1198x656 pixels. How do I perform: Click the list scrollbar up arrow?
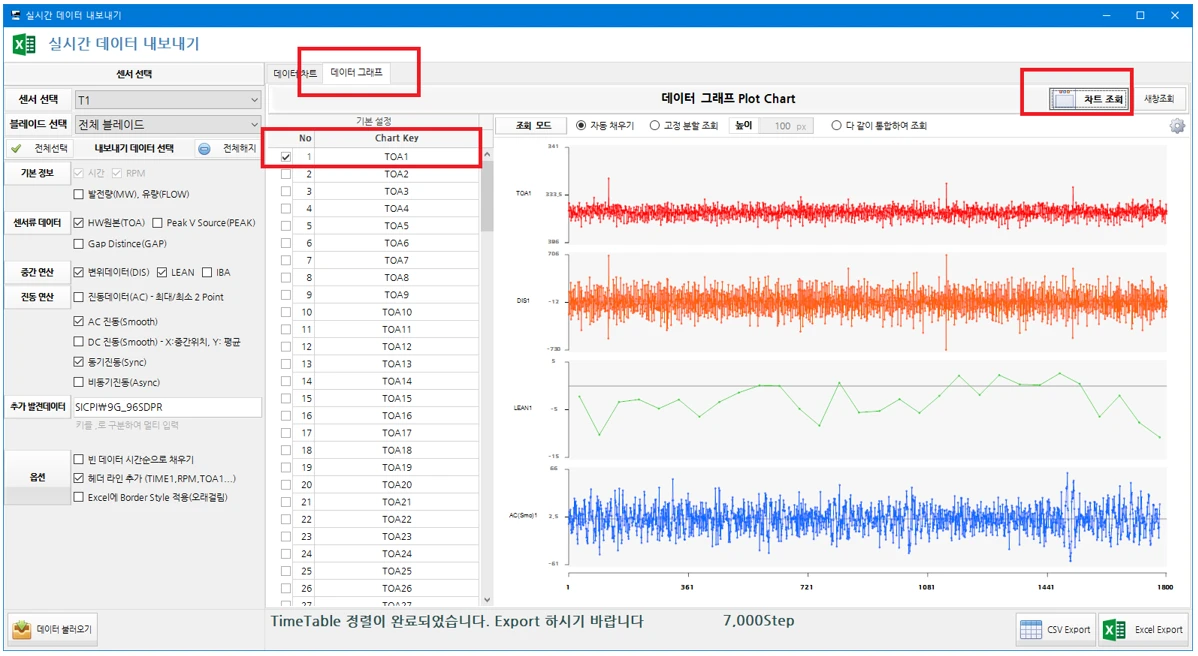click(487, 155)
